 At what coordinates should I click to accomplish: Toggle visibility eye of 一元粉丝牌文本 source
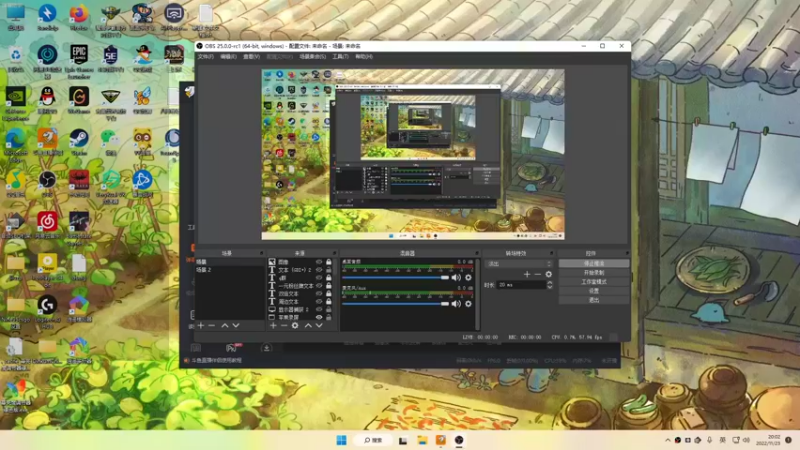click(319, 286)
